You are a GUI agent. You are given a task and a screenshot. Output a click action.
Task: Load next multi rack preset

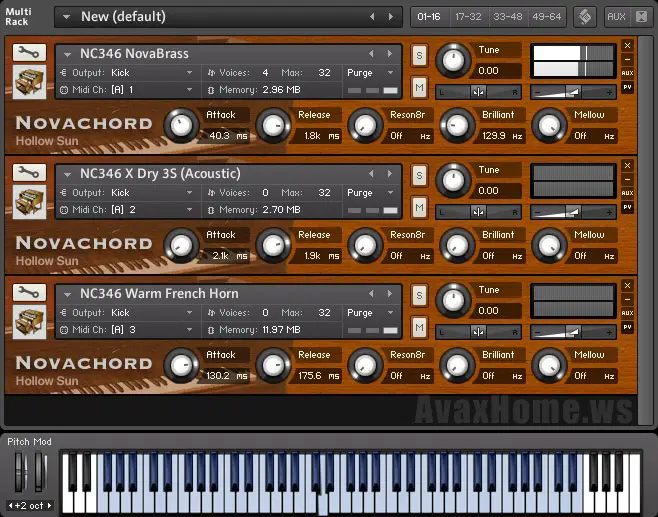coord(391,17)
